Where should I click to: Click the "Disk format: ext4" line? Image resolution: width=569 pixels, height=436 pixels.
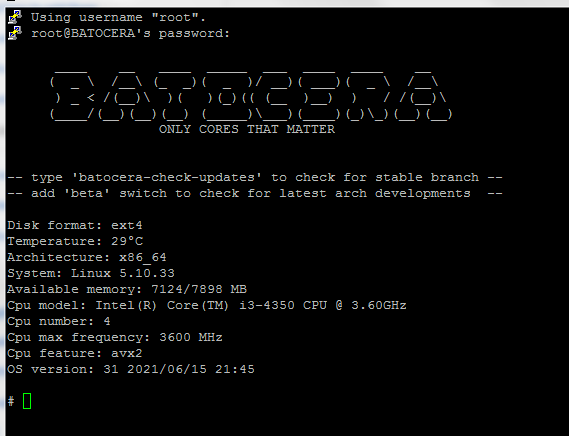coord(75,225)
